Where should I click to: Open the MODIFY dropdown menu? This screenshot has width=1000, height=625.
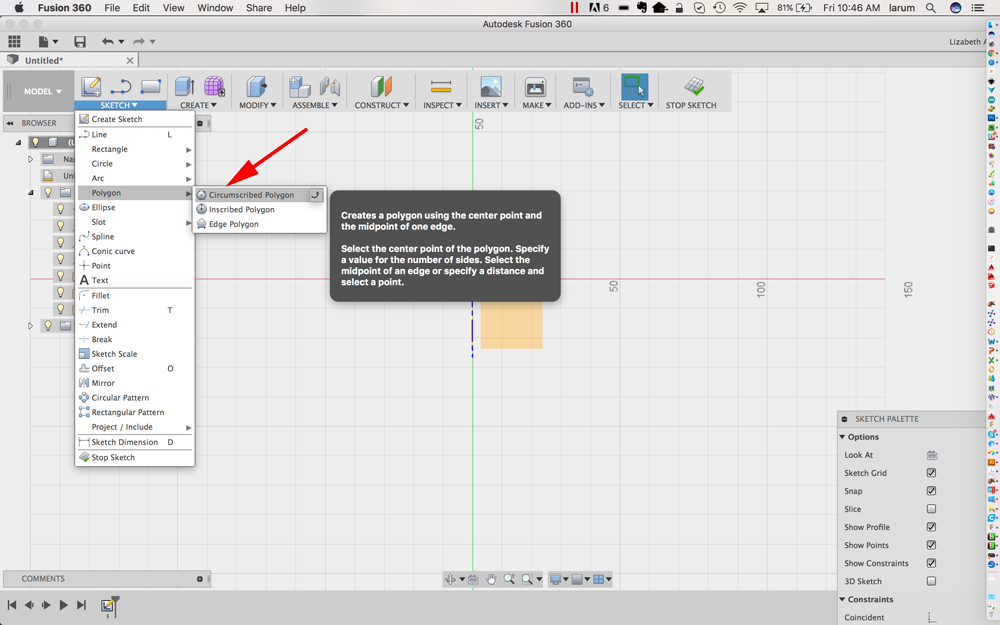[258, 105]
